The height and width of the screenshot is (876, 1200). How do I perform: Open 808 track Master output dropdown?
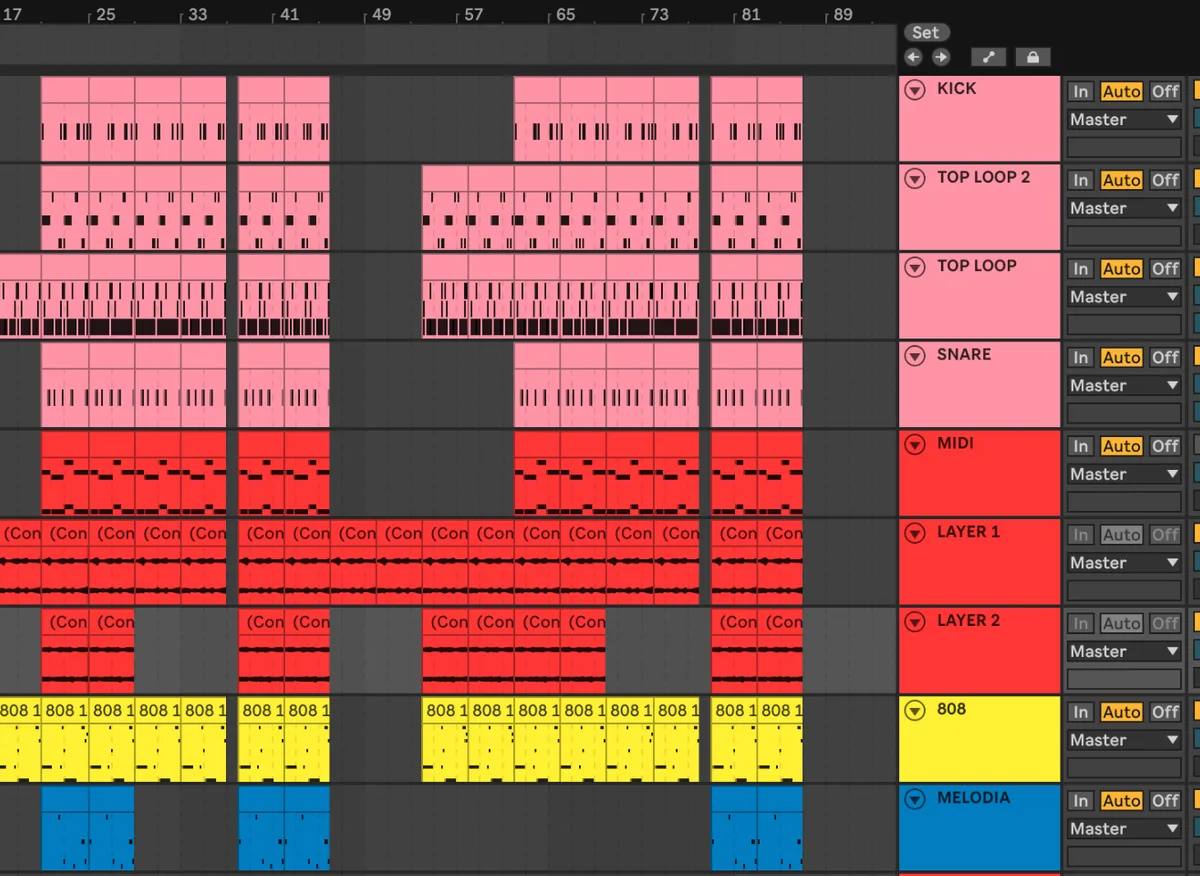pyautogui.click(x=1124, y=740)
